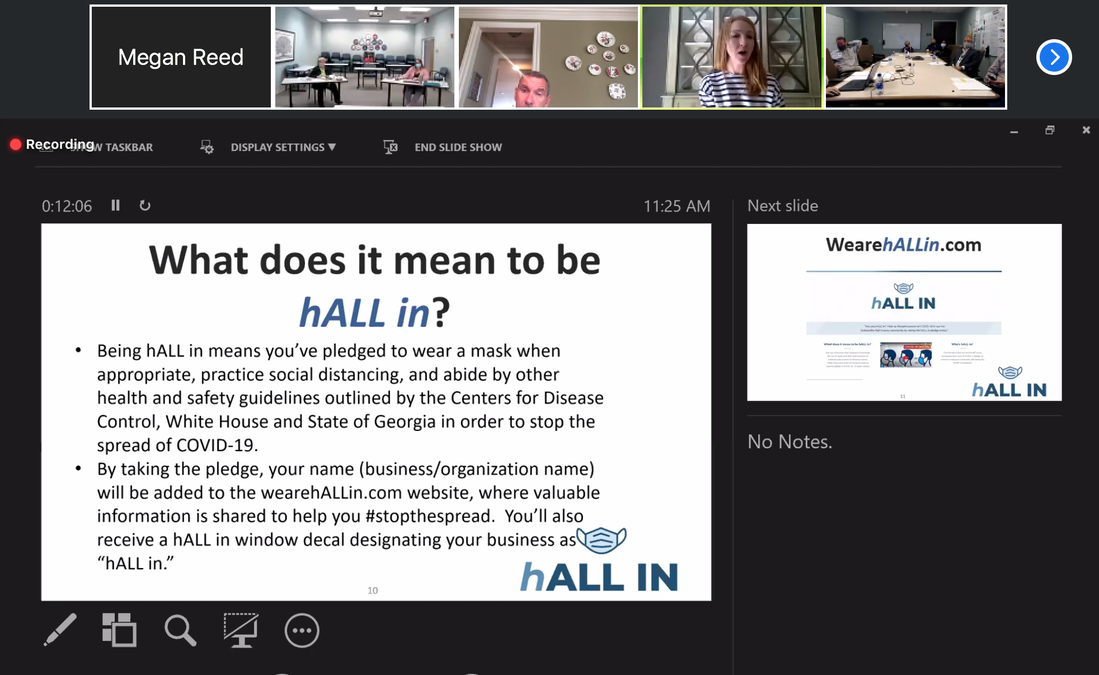Expand the Display Settings dropdown

pos(283,147)
